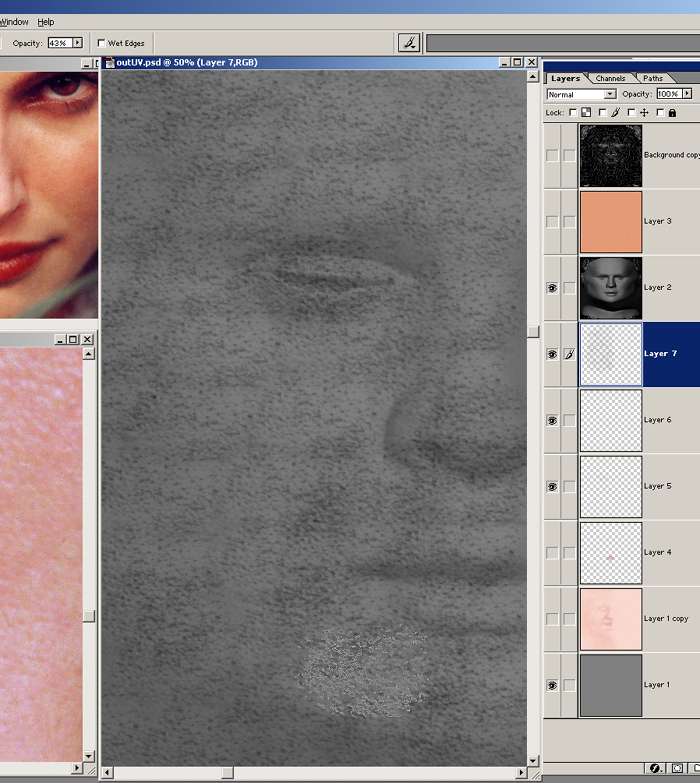The image size is (700, 783).
Task: Enable the Wet Edges checkbox
Action: (102, 43)
